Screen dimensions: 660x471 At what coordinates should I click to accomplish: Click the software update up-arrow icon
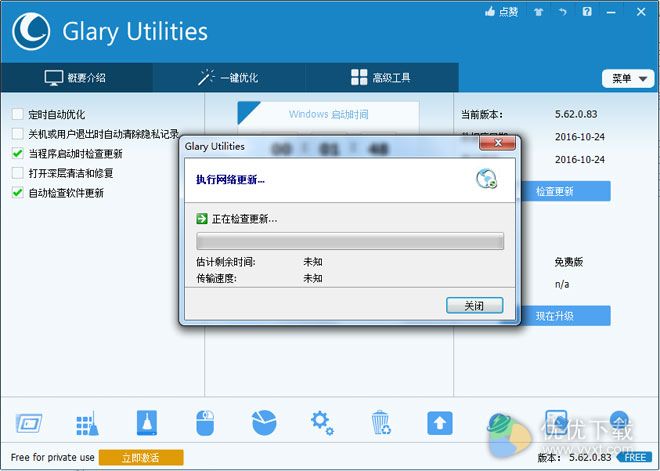[440, 423]
